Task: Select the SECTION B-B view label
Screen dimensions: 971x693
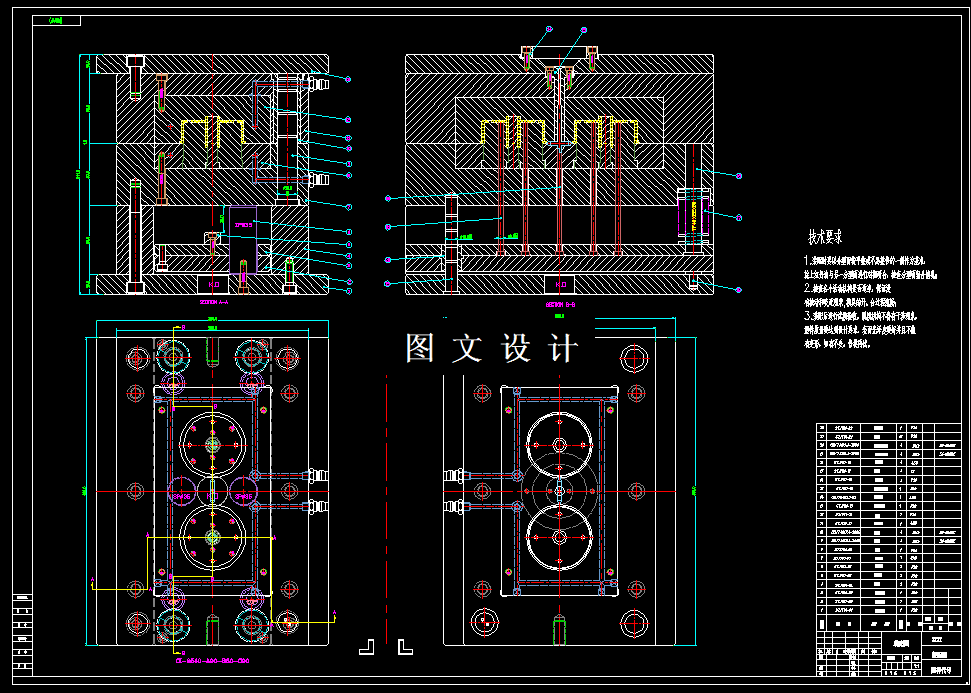Action: click(x=560, y=305)
